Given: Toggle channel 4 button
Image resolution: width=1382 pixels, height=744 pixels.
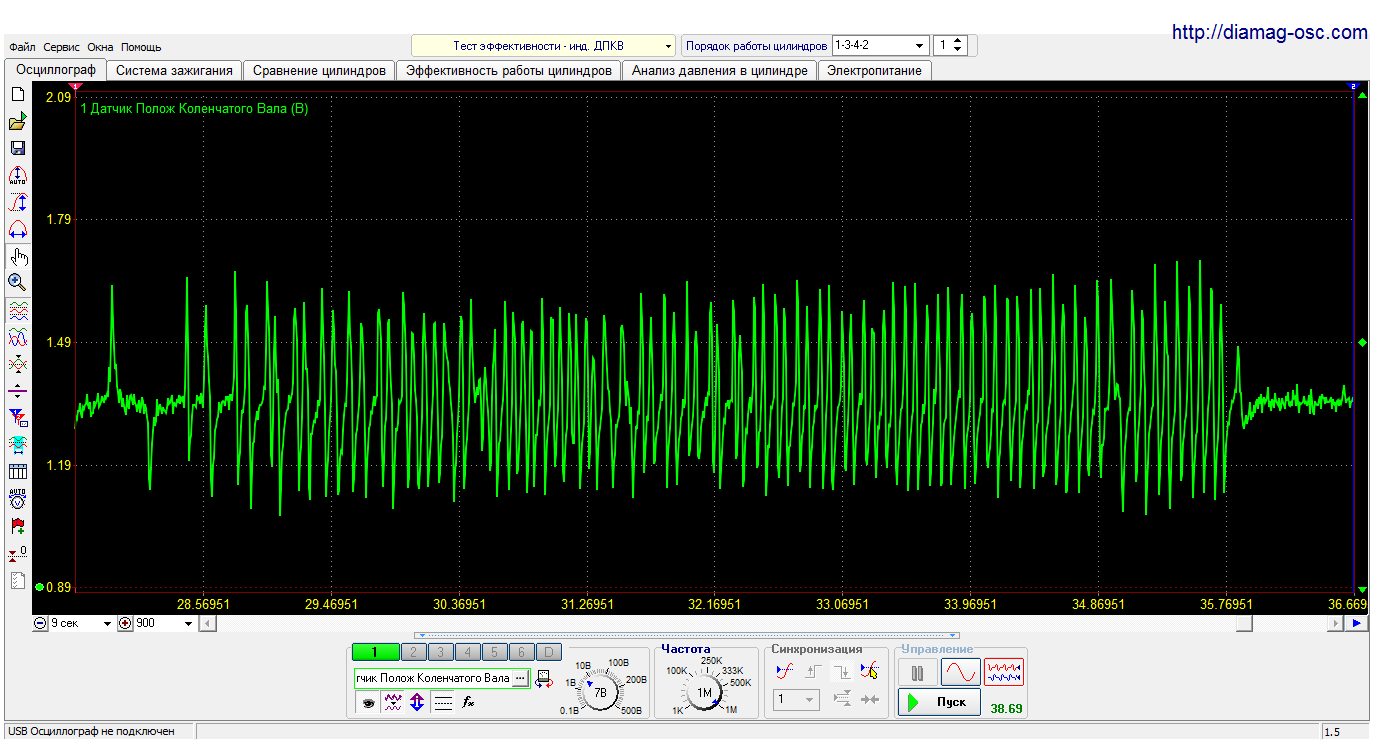Looking at the screenshot, I should pos(467,652).
